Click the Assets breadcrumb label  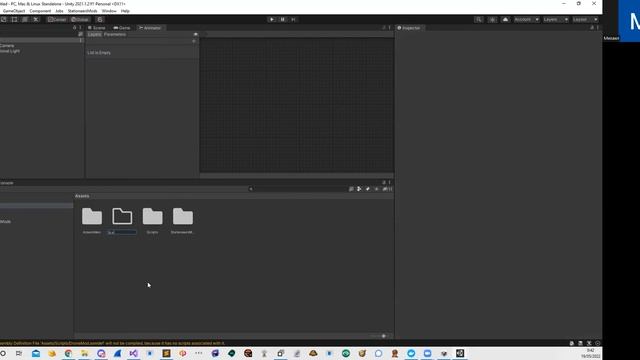tap(82, 196)
